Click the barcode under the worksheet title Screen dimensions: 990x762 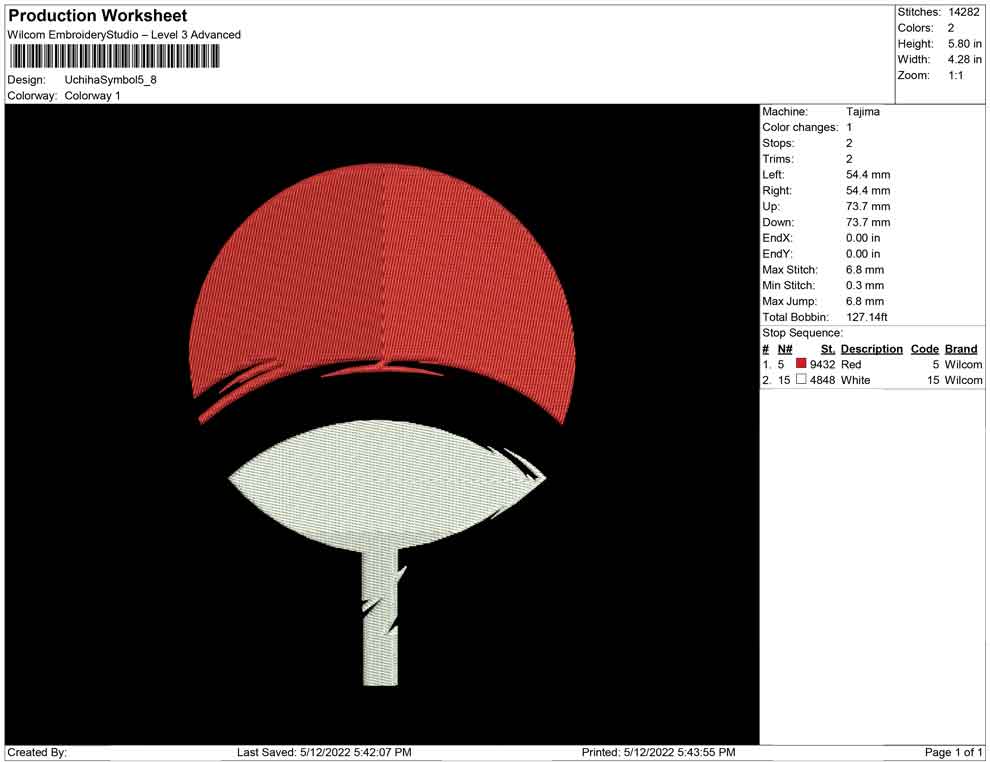111,56
